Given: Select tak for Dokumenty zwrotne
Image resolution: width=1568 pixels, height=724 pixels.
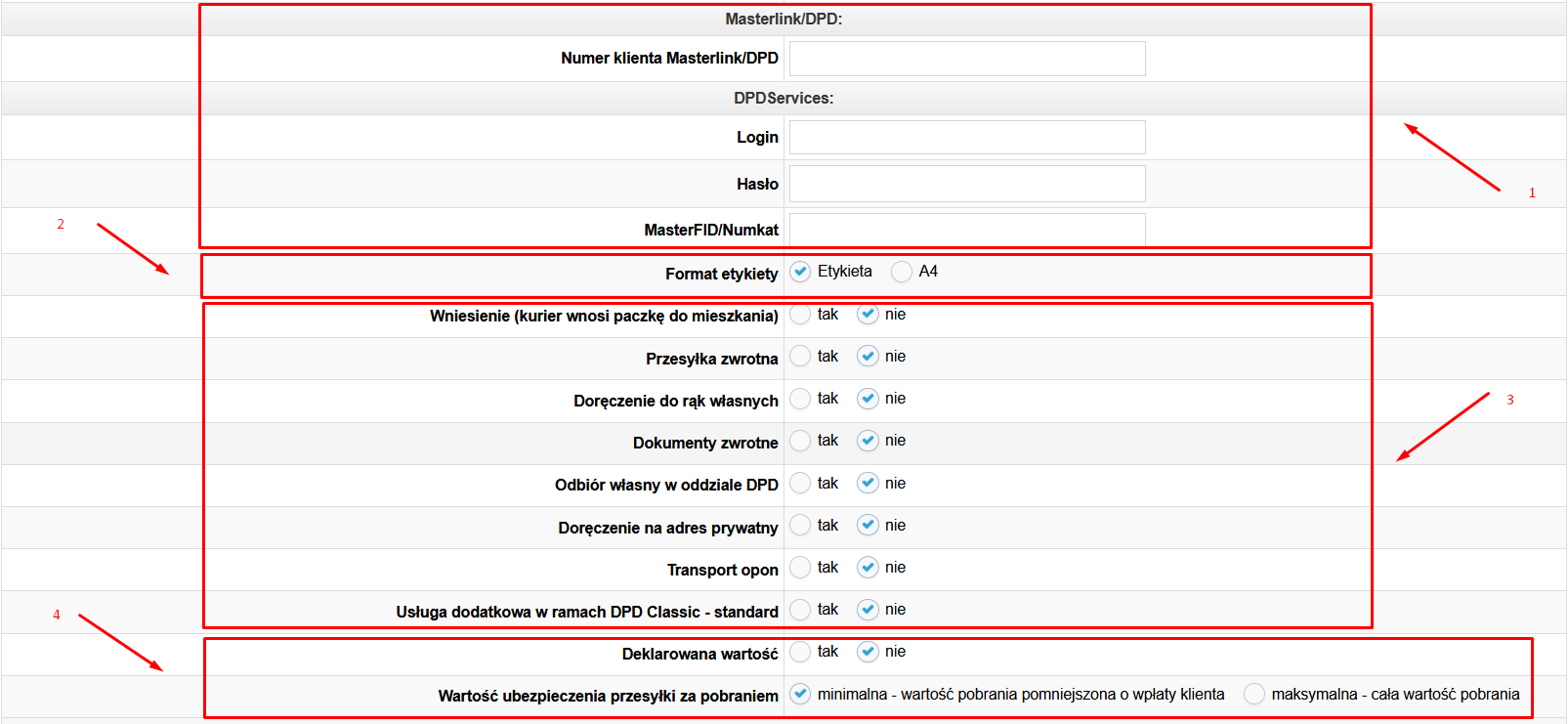Looking at the screenshot, I should (x=800, y=441).
